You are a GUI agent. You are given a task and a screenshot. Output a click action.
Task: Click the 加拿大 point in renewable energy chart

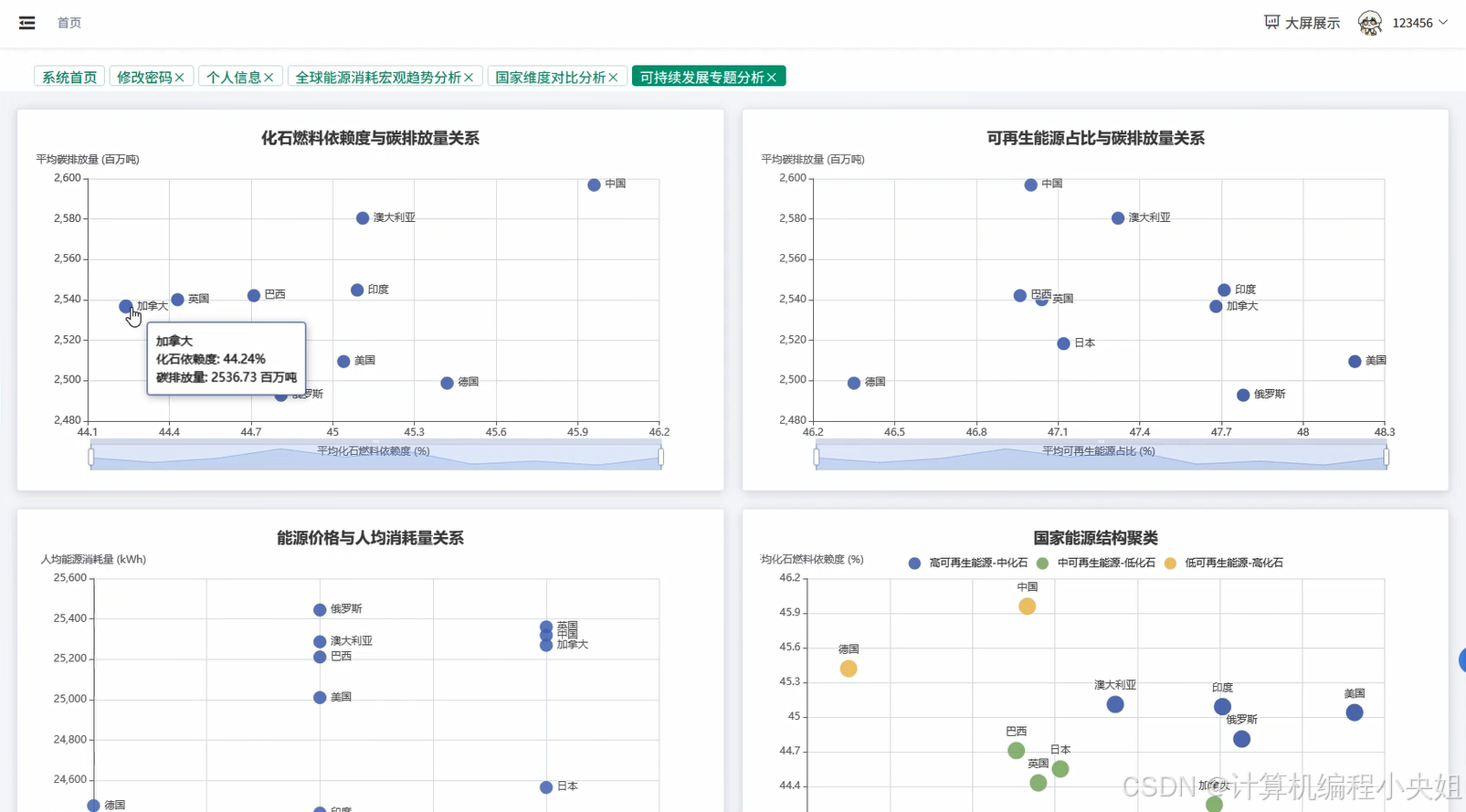click(1216, 307)
